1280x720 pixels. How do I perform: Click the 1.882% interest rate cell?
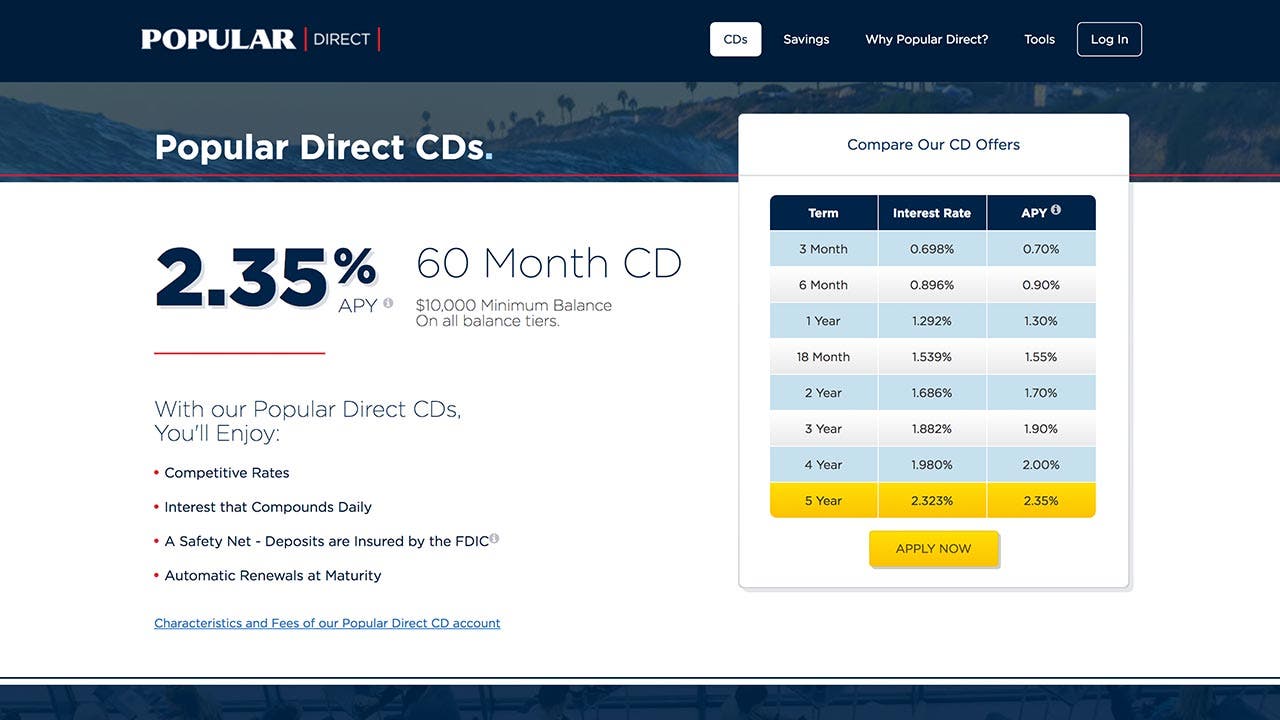(x=932, y=429)
